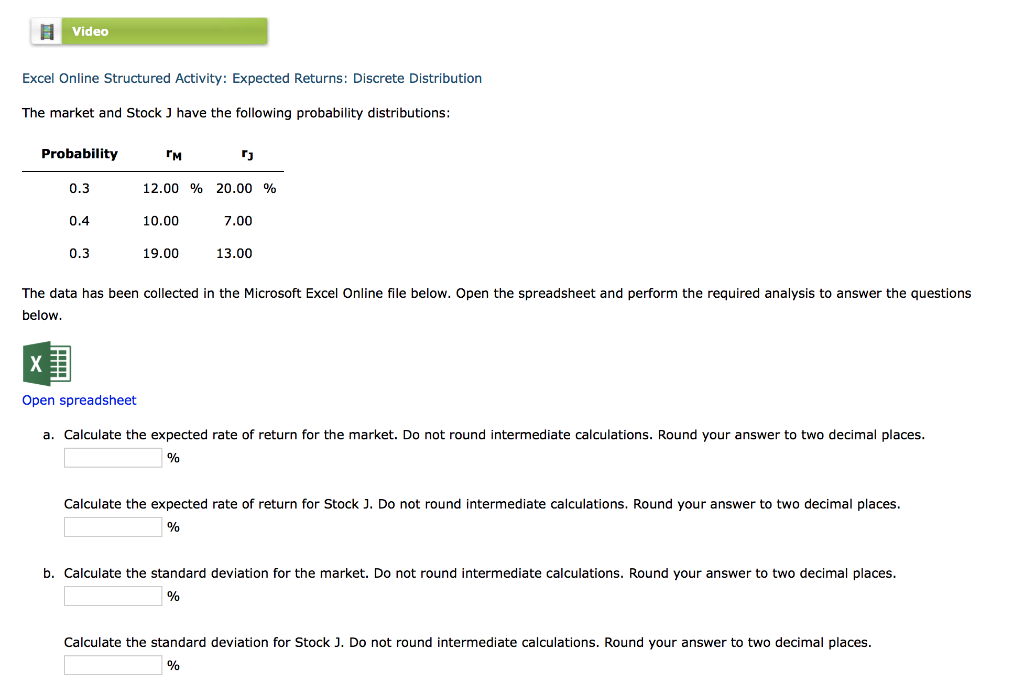
Task: Click the percent sign after the first answer box
Action: point(172,457)
